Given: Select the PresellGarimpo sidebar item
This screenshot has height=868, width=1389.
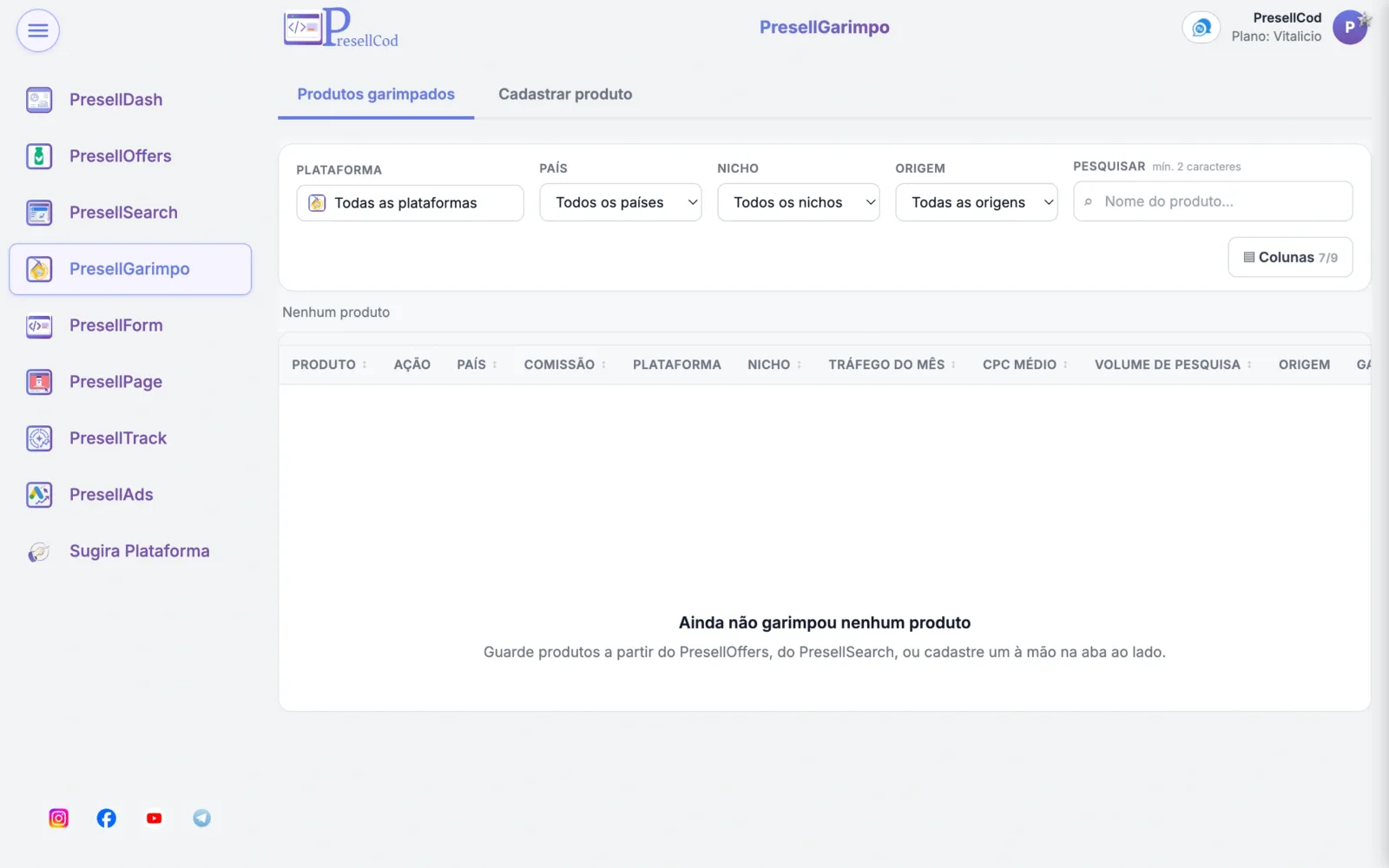Looking at the screenshot, I should [x=130, y=269].
